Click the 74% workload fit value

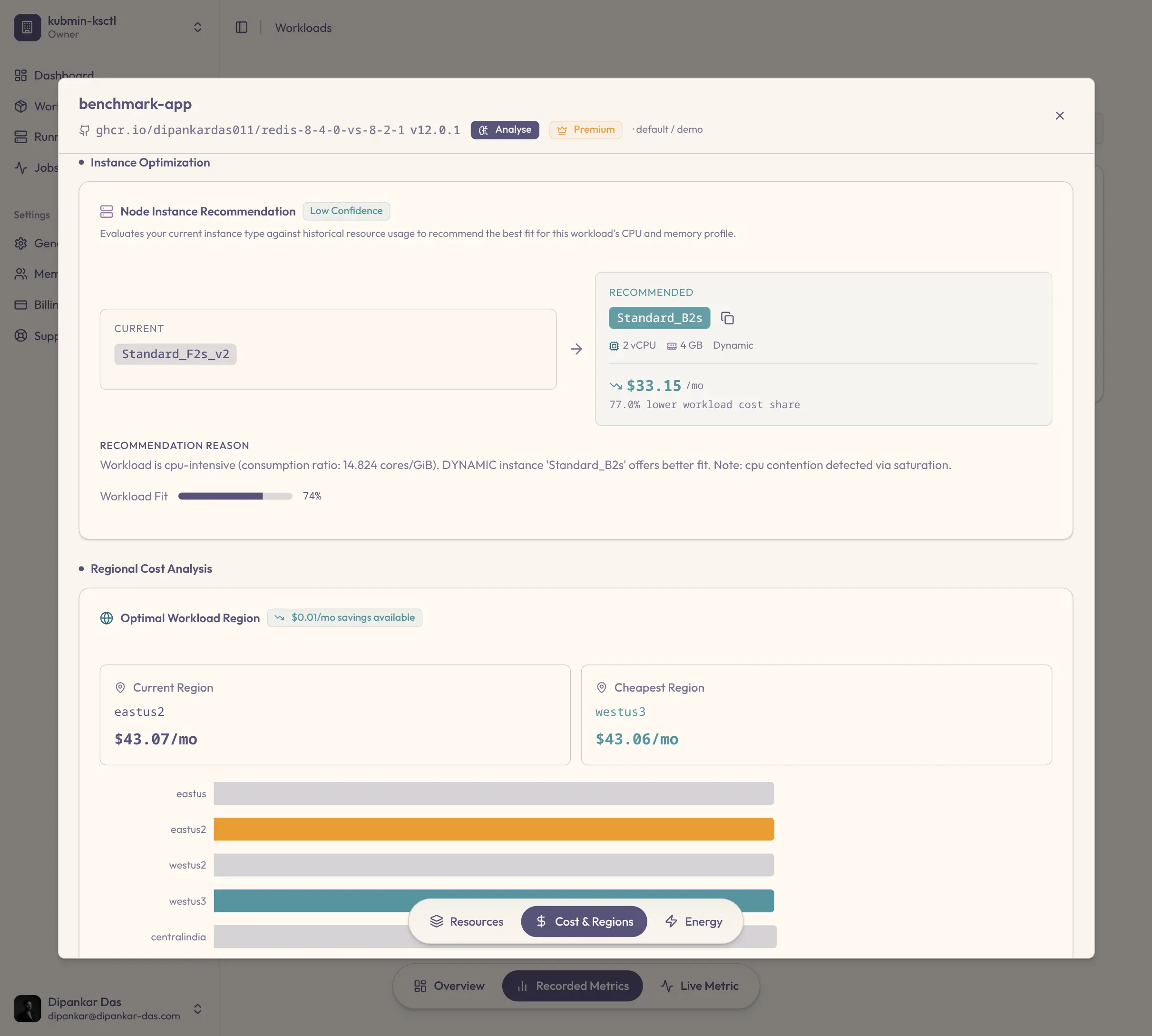pos(312,497)
